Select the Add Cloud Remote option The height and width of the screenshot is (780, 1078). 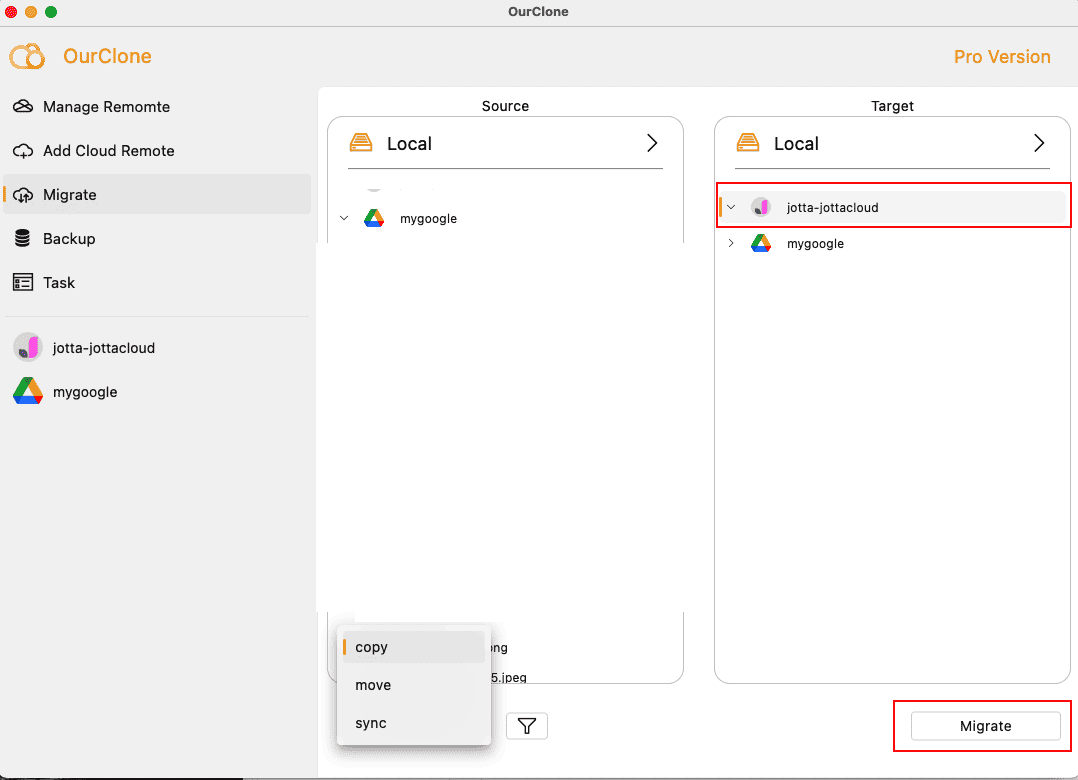tap(106, 150)
